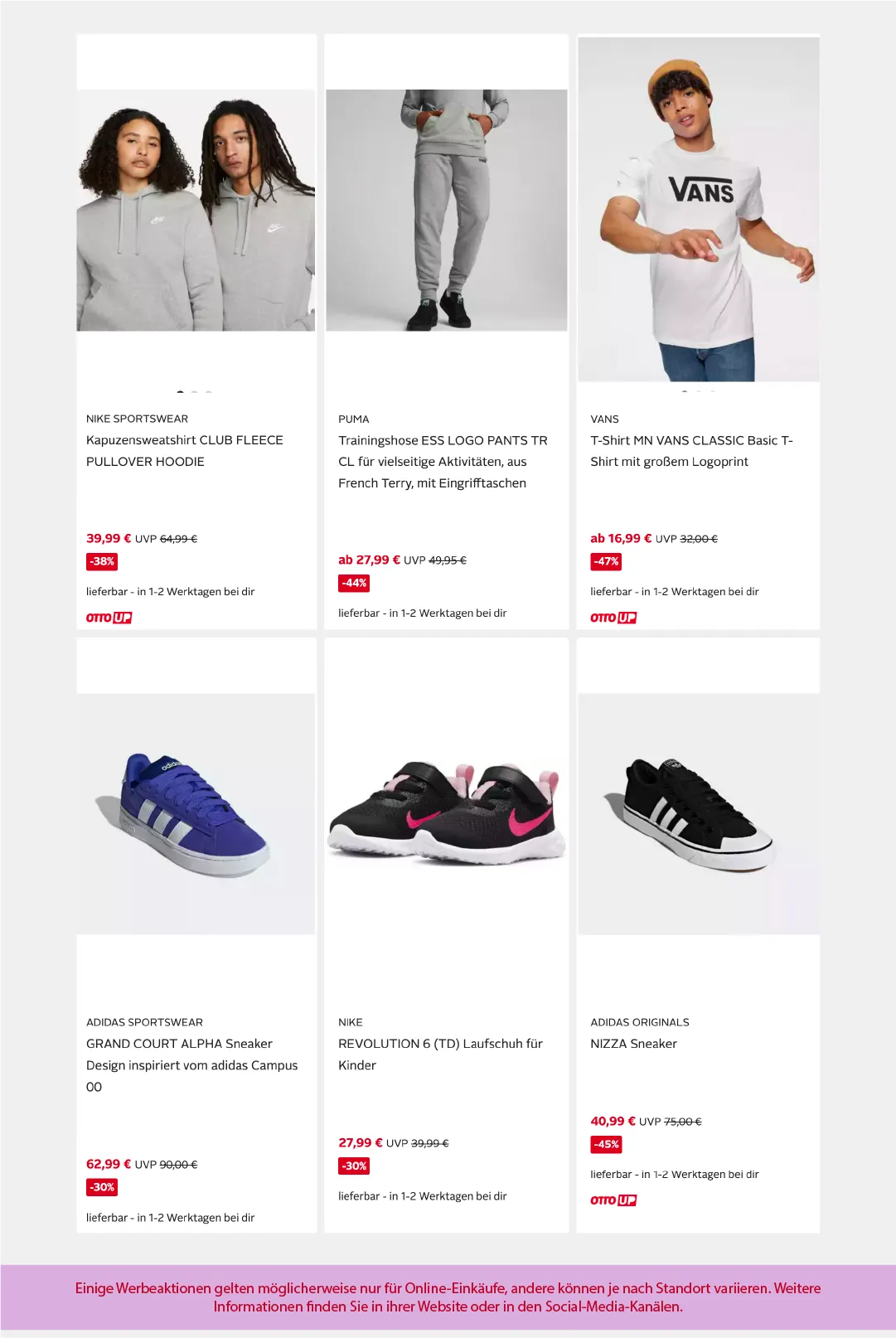Click the -47% discount badge on Vans shirt
This screenshot has width=896, height=1338.
[606, 561]
